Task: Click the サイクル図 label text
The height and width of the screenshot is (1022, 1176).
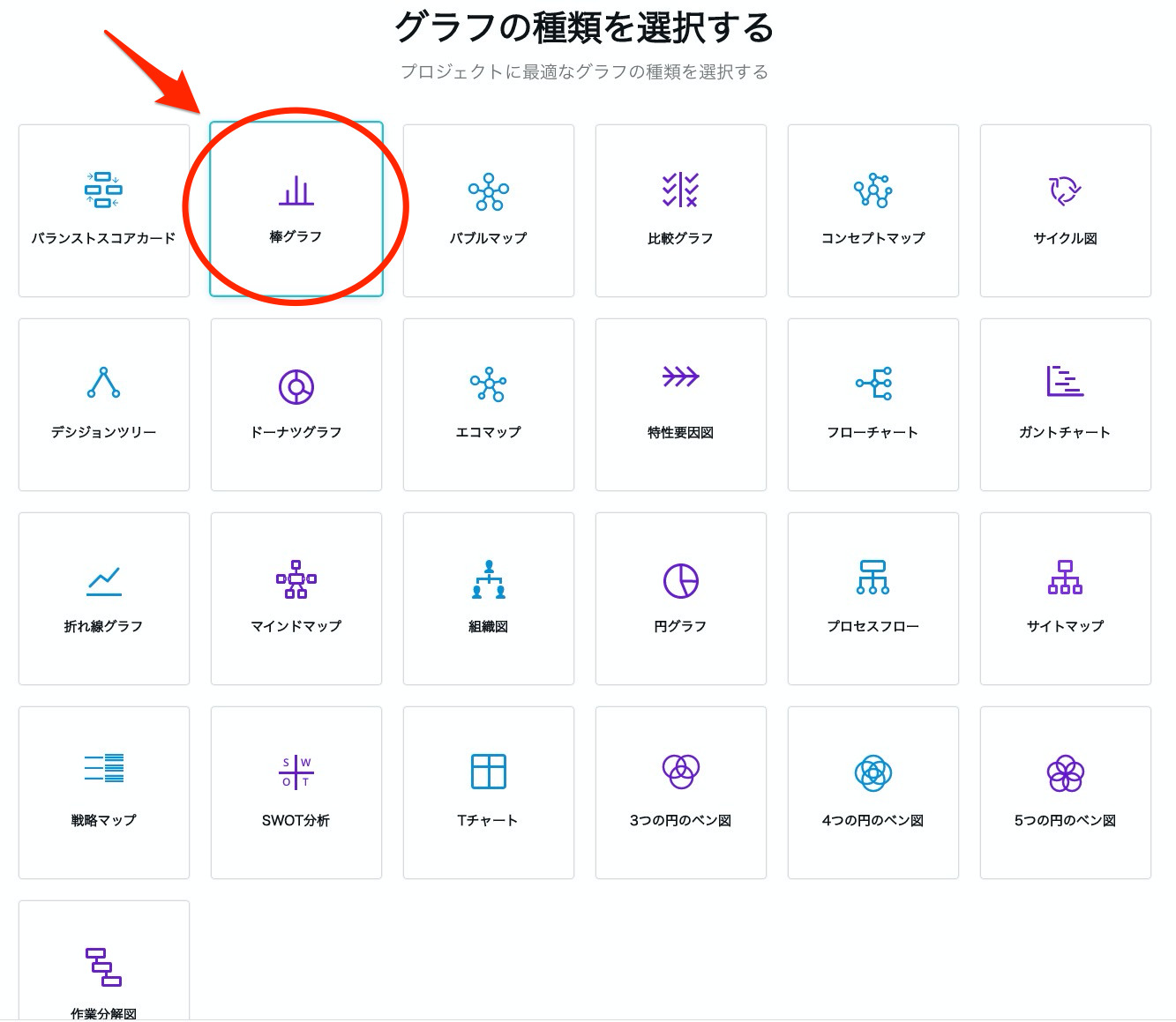Action: pos(1065,238)
